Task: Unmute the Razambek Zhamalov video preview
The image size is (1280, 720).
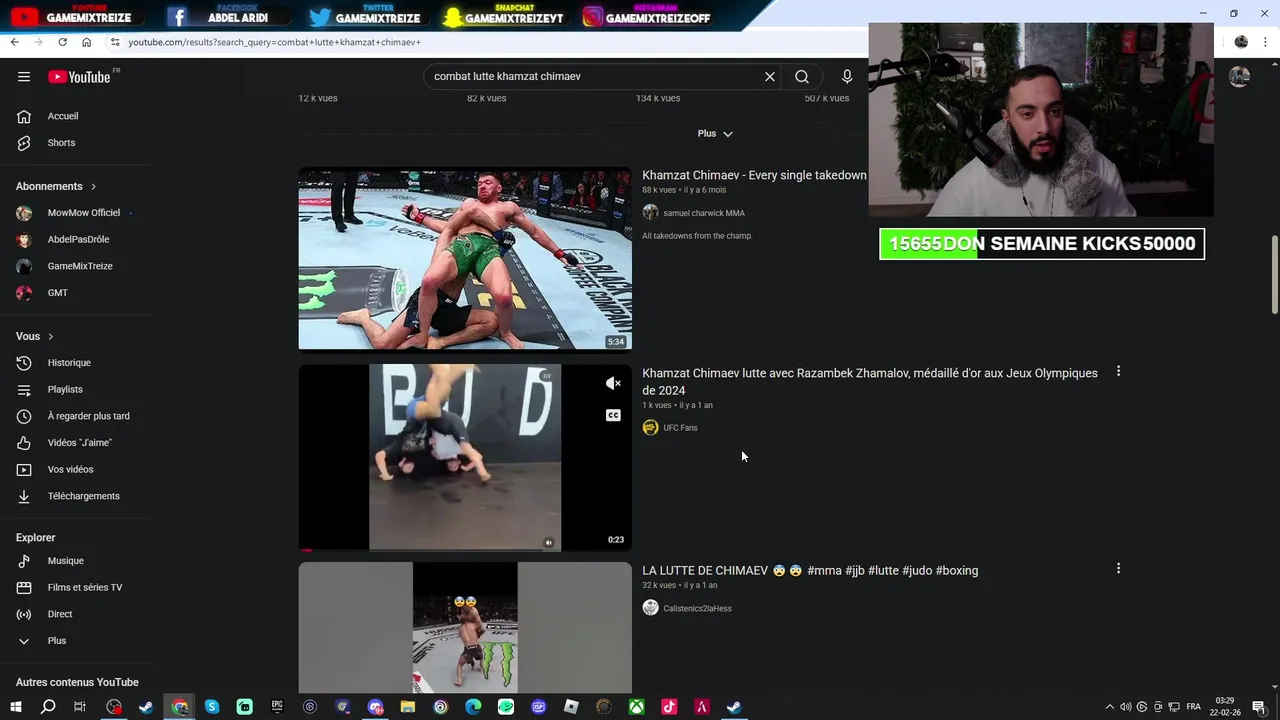Action: tap(613, 384)
